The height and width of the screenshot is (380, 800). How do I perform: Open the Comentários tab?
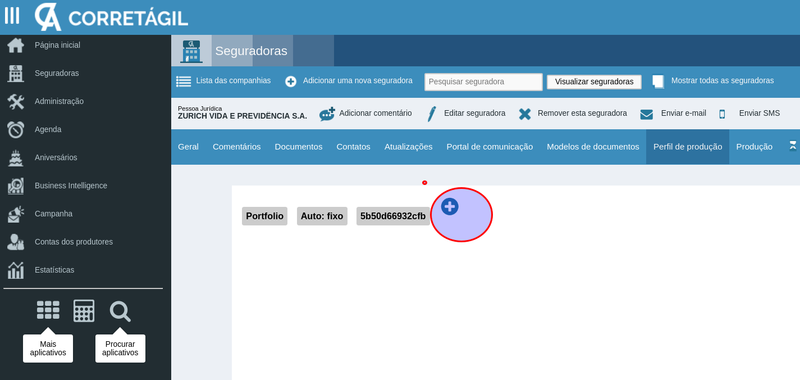point(237,147)
